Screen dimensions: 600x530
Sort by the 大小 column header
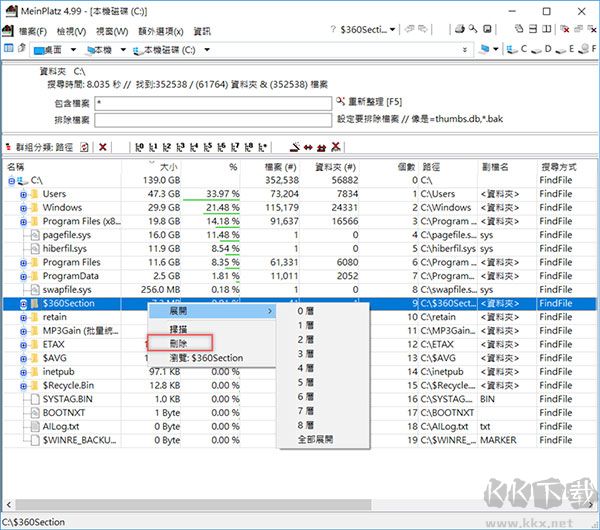[168, 166]
